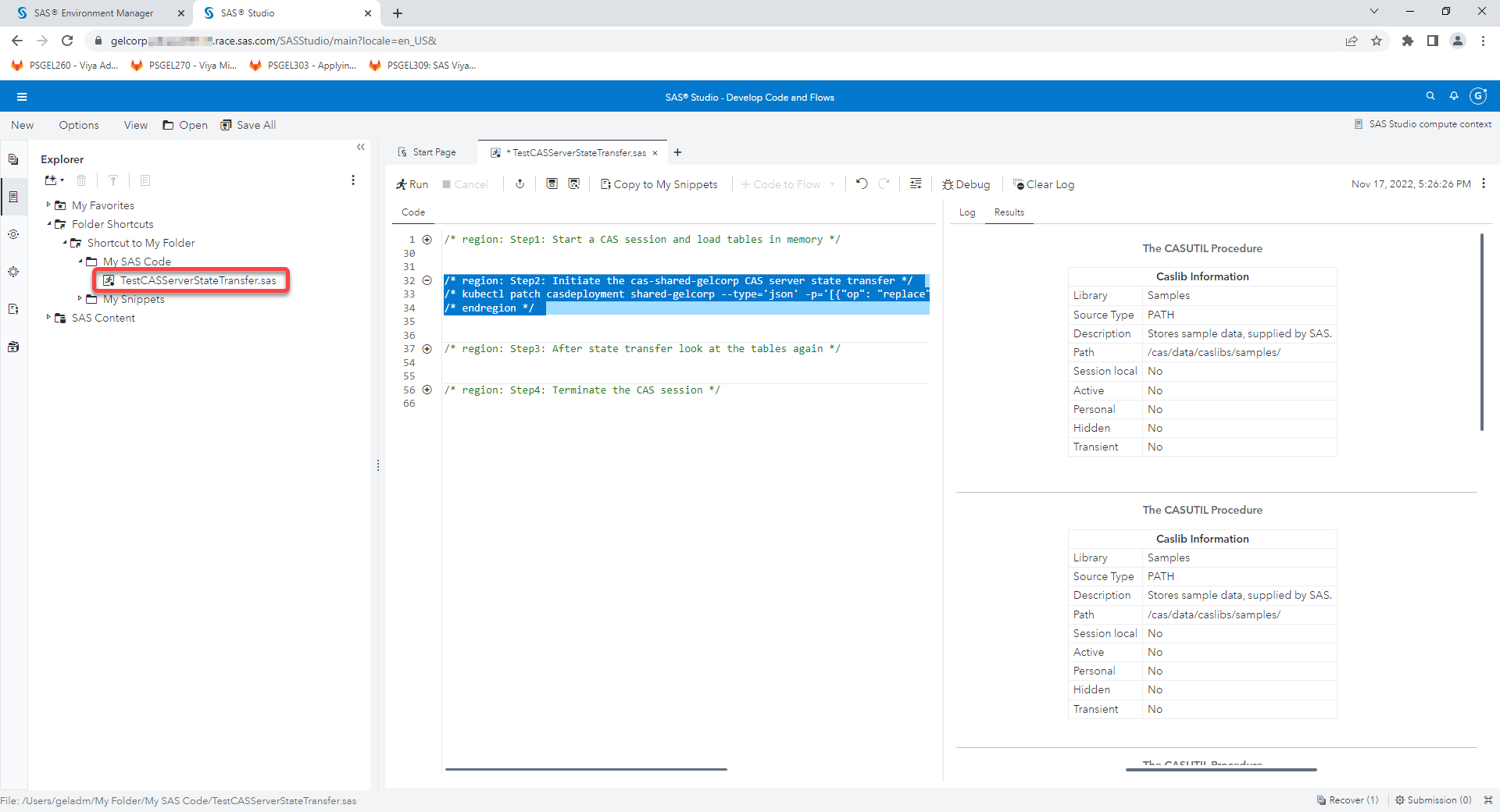Screen dimensions: 1500x812
Task: Run the program
Action: point(412,184)
